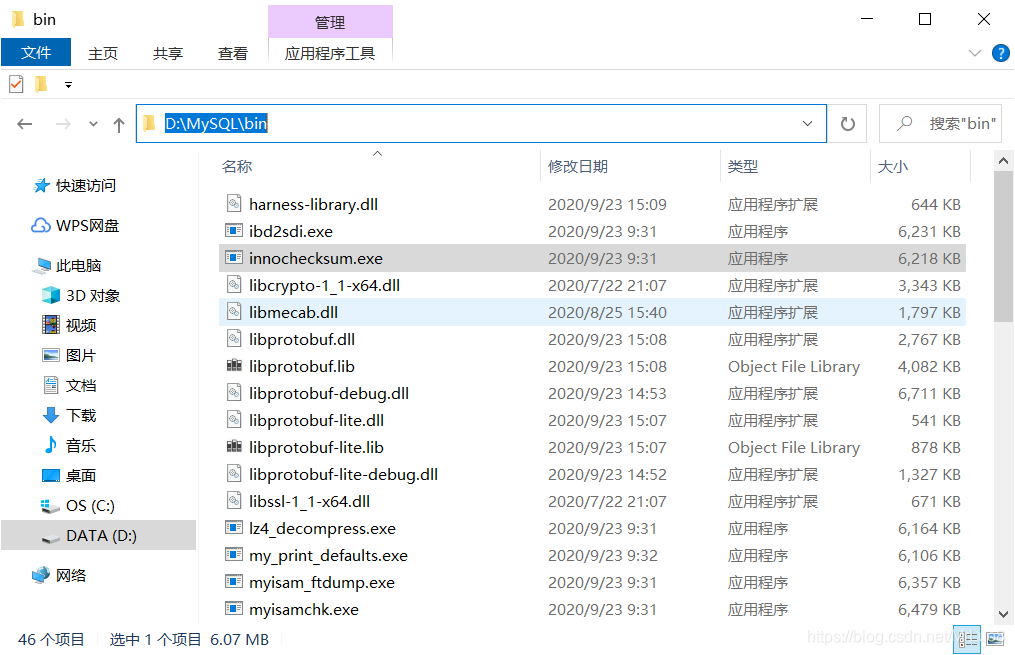Switch to the 查看 ribbon tab
1015x655 pixels.
click(x=232, y=53)
